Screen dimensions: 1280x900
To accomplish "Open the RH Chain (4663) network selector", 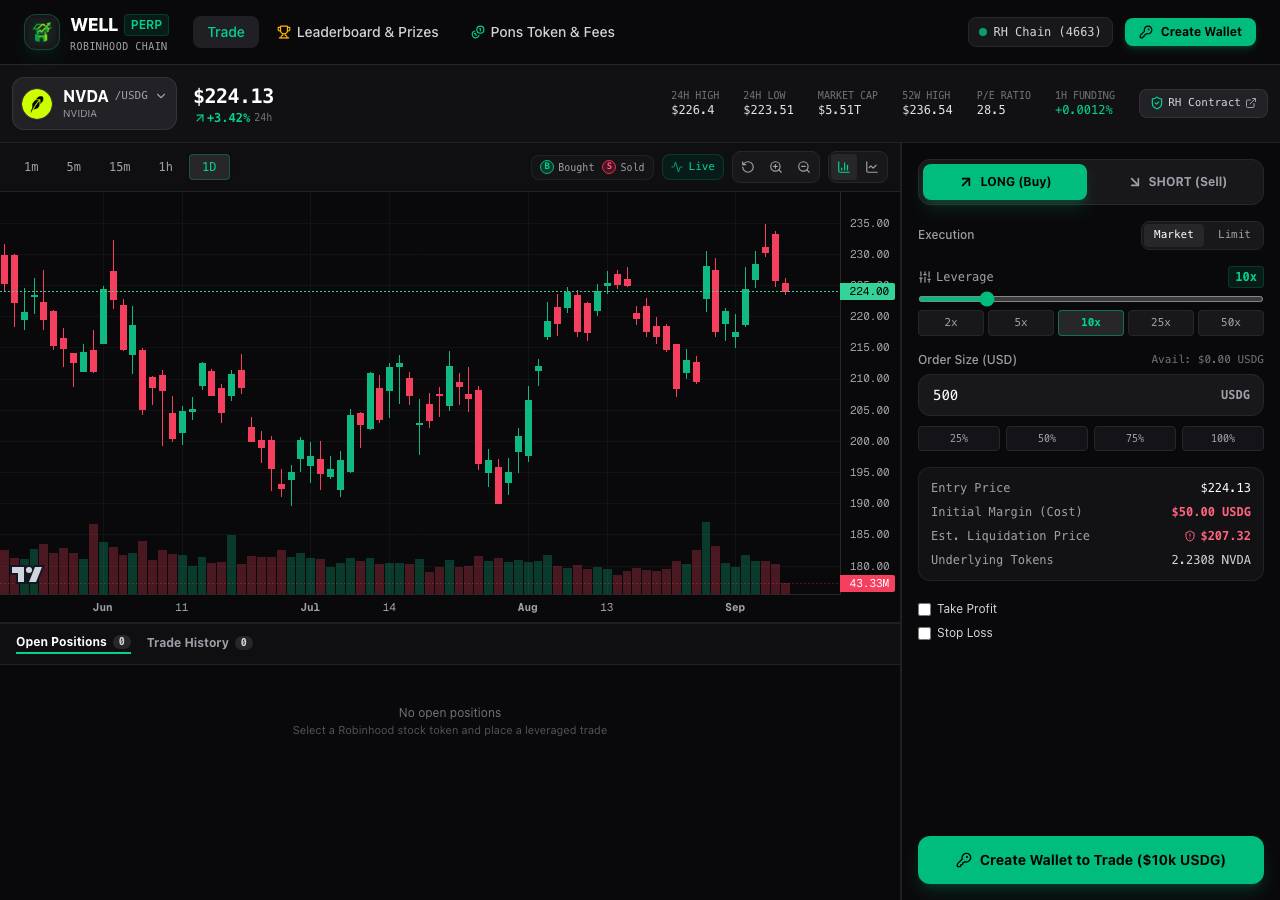I will point(1040,32).
